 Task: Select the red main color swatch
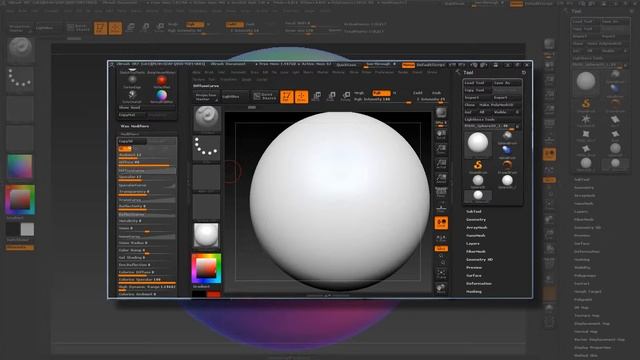click(213, 294)
